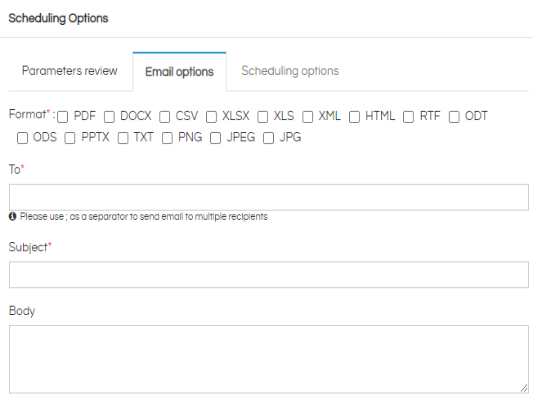The image size is (533, 400).
Task: Check the PDF format checkbox
Action: click(x=63, y=117)
